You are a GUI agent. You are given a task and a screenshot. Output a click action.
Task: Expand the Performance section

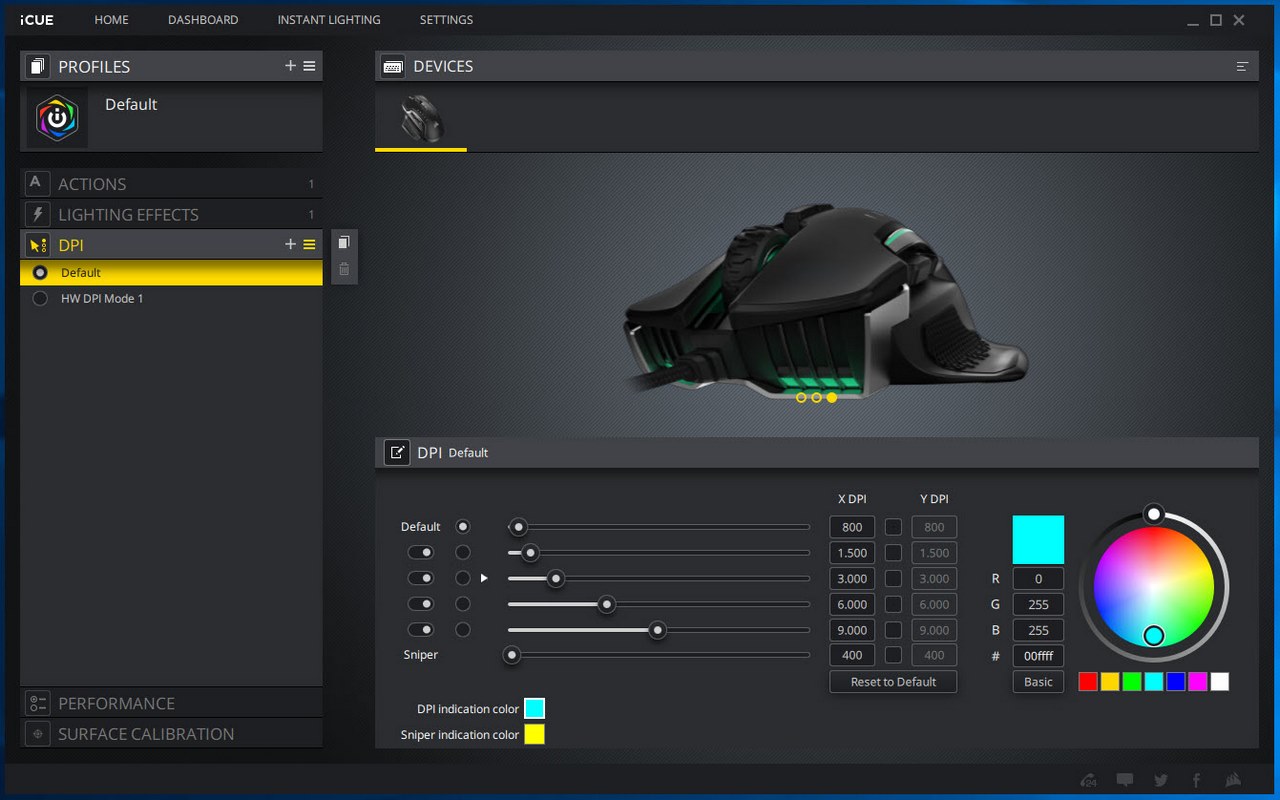pos(171,703)
